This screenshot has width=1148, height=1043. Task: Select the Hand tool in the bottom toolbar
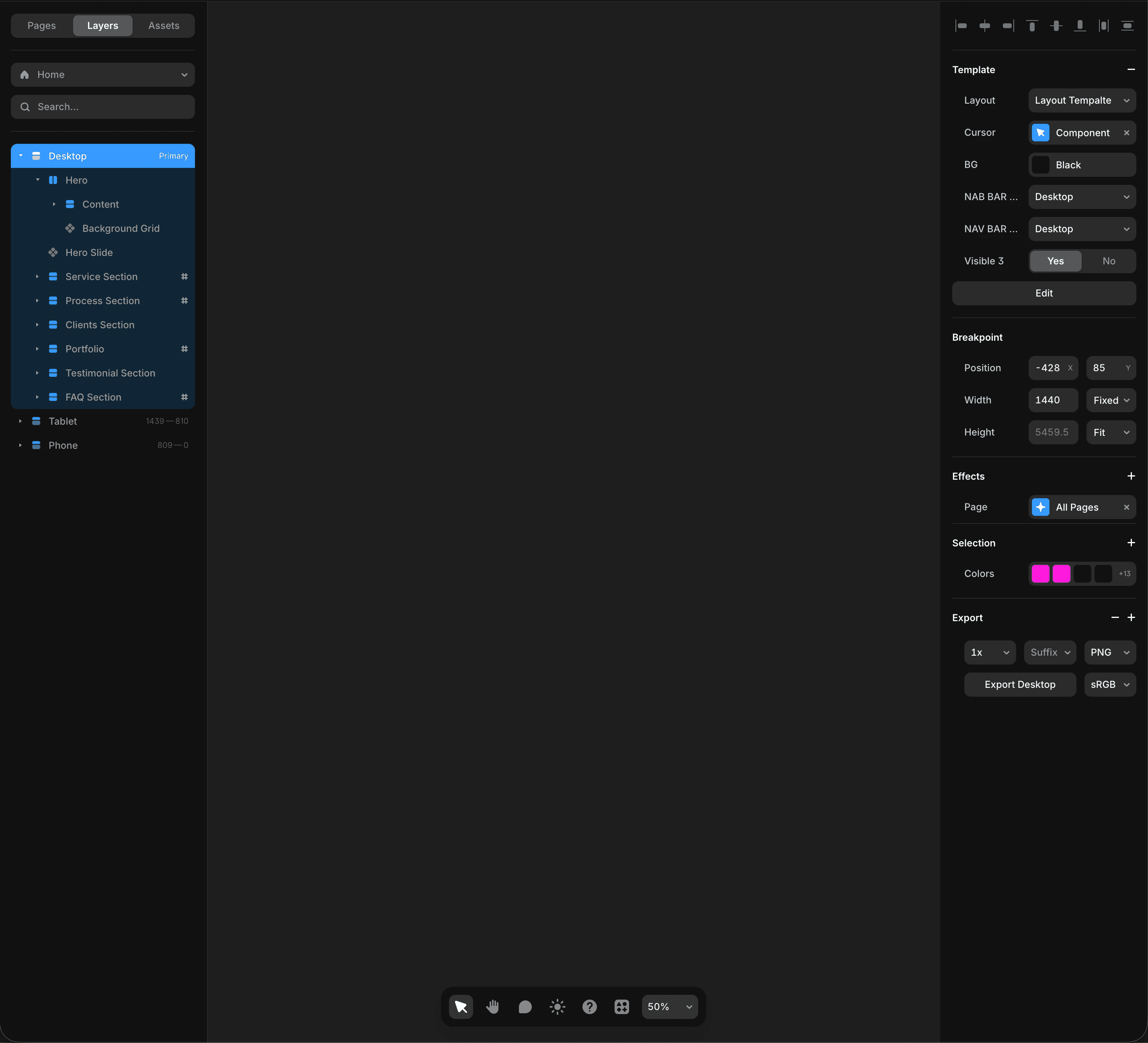point(492,1006)
